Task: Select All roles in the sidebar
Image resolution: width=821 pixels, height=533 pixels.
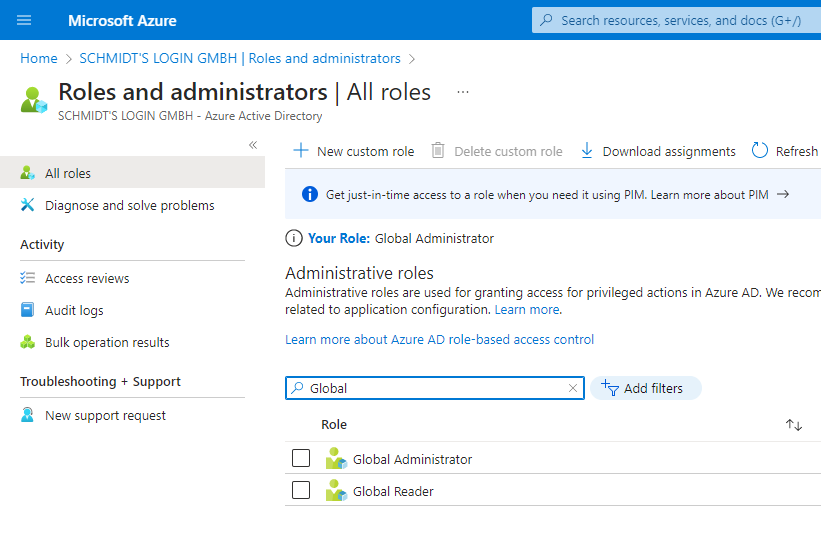Action: [132, 173]
